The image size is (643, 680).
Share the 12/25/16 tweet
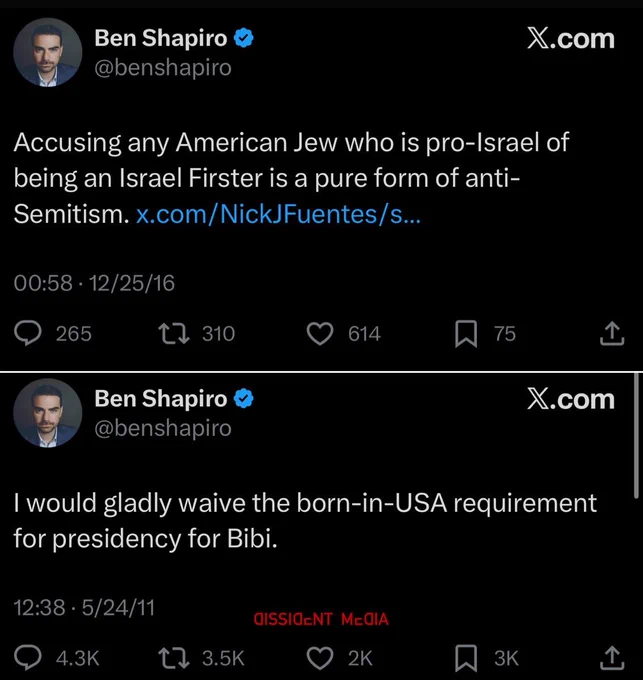pos(610,334)
